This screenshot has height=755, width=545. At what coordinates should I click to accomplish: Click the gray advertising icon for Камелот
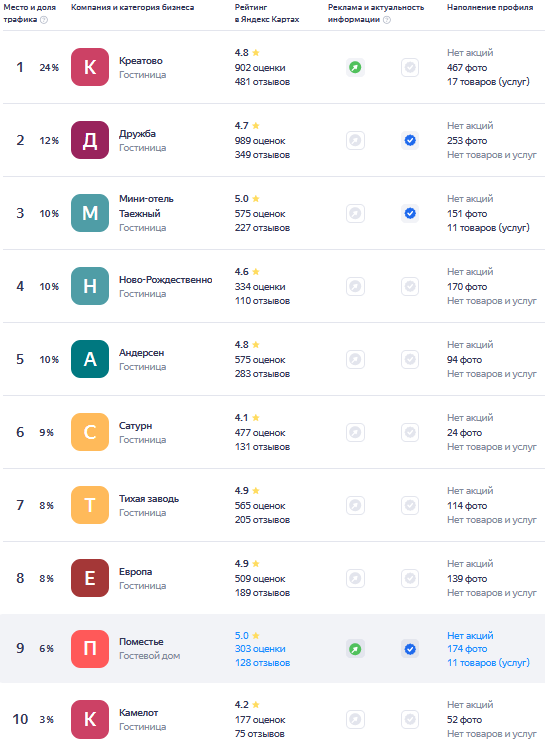(355, 719)
